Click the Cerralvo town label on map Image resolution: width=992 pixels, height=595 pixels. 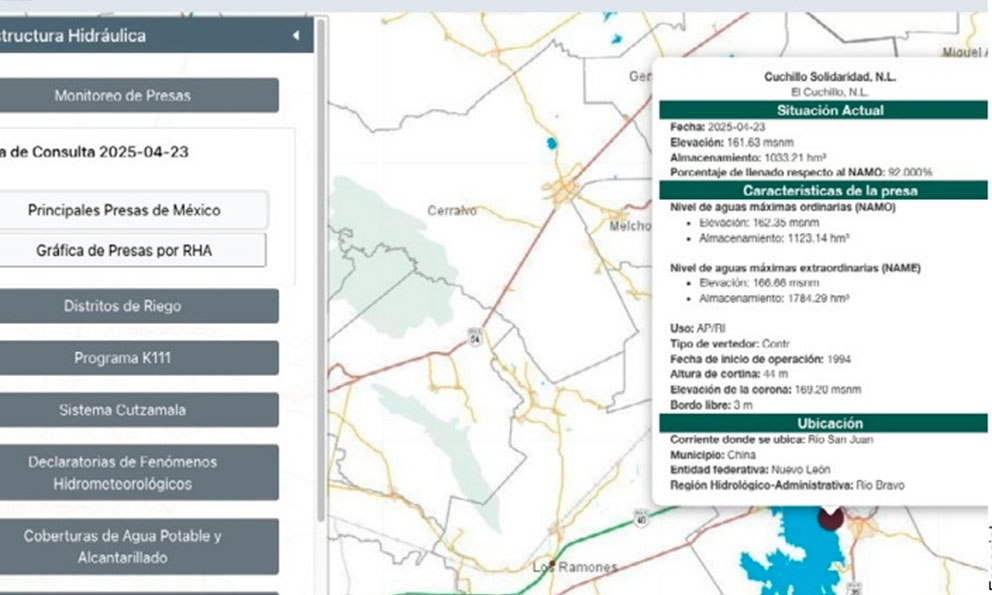pos(452,211)
